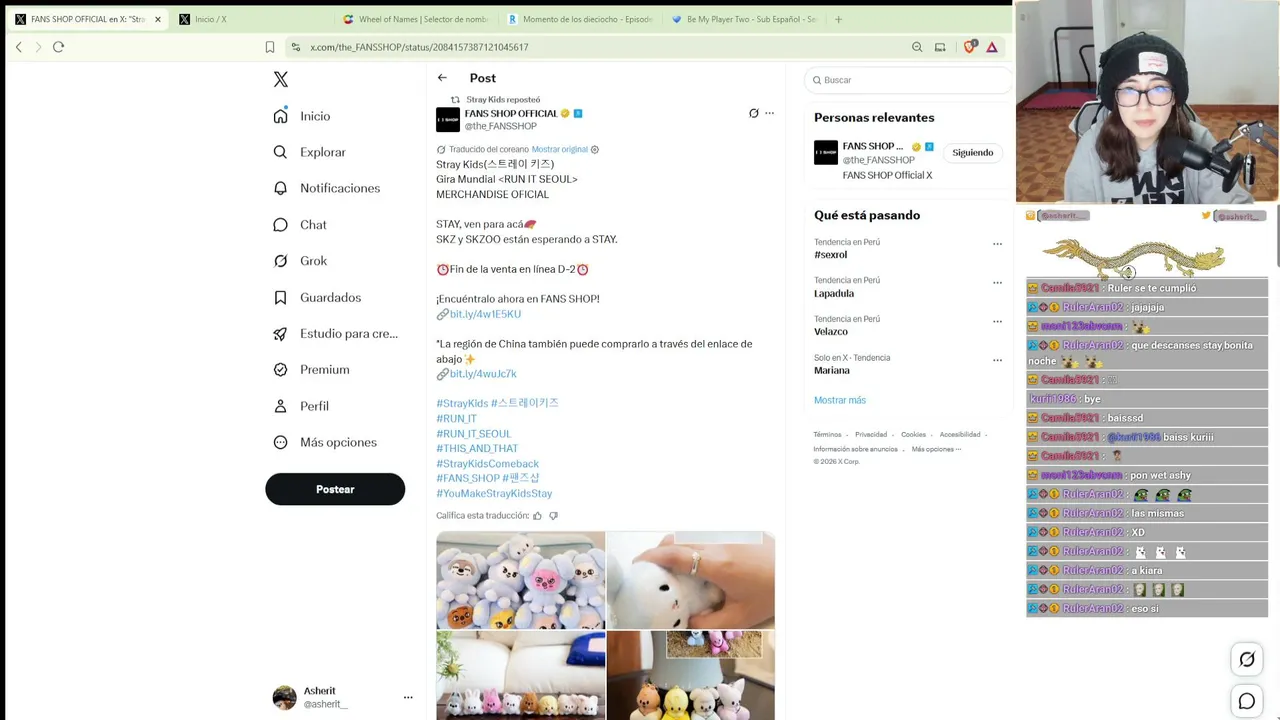1280x720 pixels.
Task: Open the post's three-dot menu
Action: pyautogui.click(x=770, y=113)
